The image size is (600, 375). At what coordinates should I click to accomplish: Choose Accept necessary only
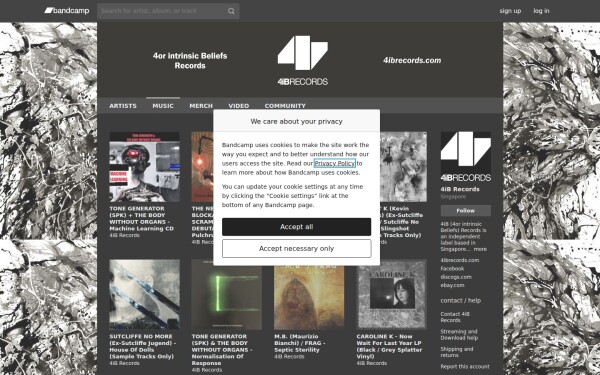click(297, 249)
